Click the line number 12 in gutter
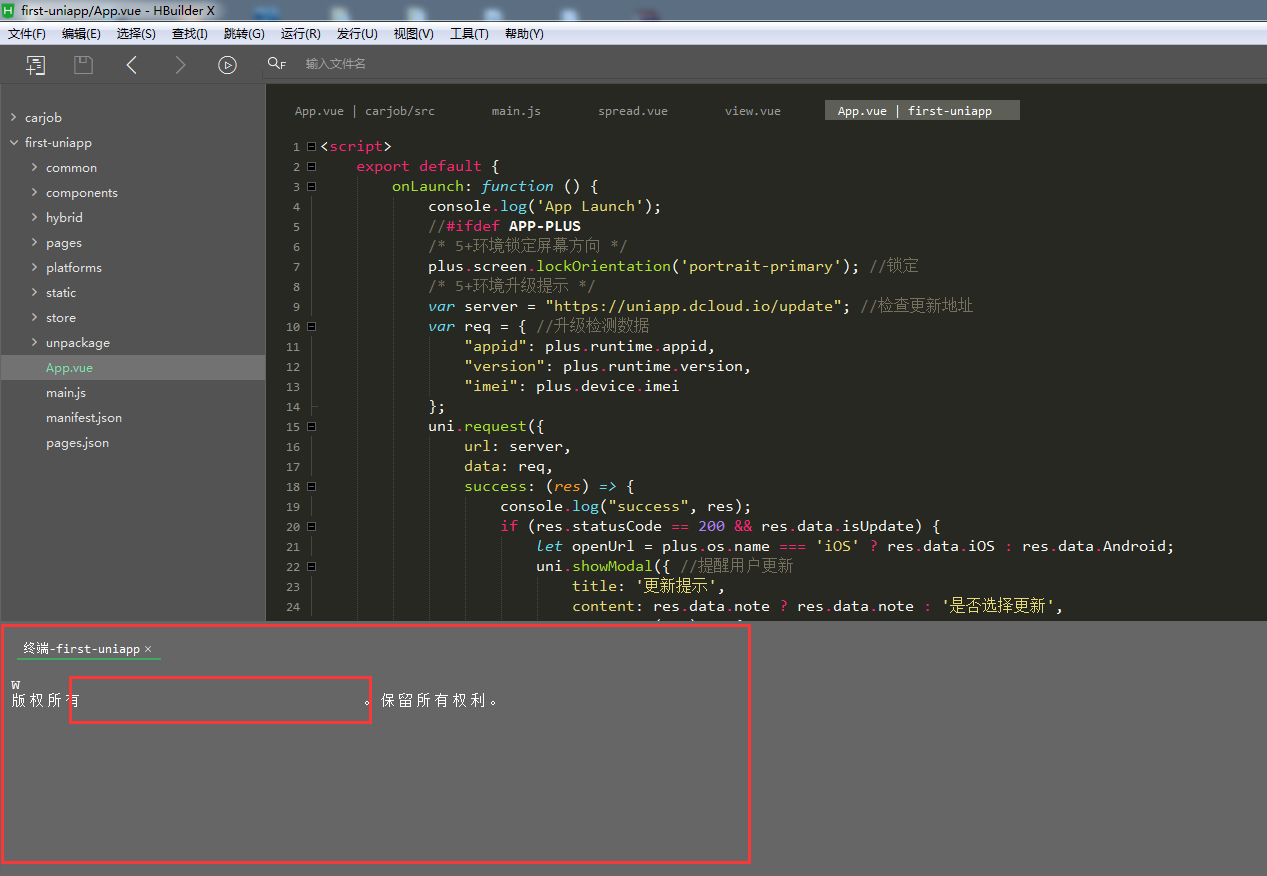Screen dimensions: 1267x876 click(x=292, y=367)
